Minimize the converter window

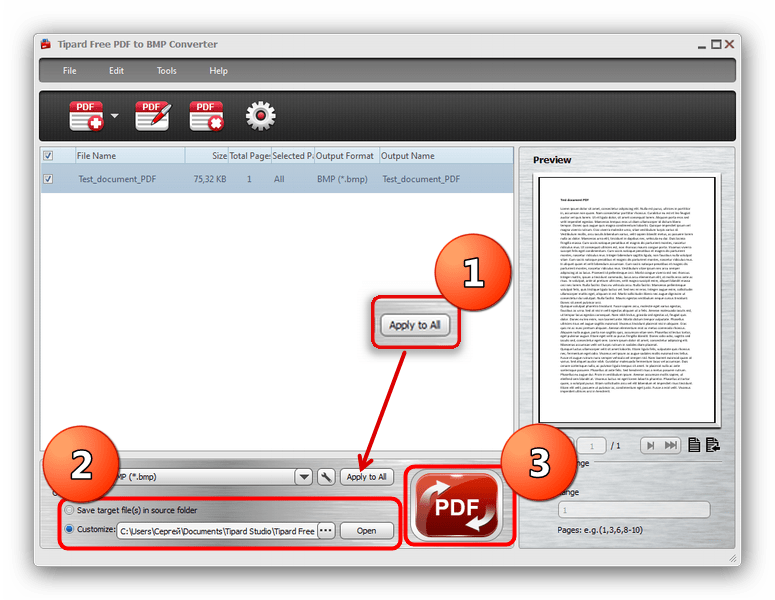pos(702,45)
